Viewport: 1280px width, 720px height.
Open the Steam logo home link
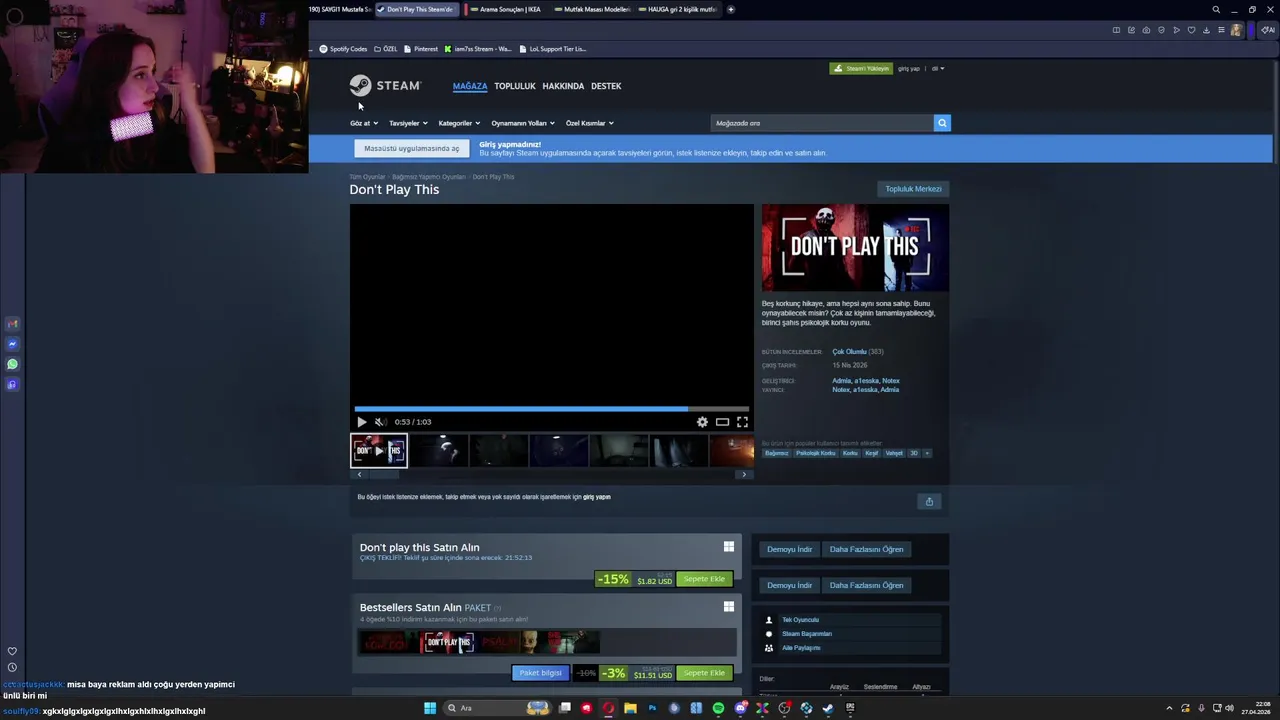tap(385, 85)
